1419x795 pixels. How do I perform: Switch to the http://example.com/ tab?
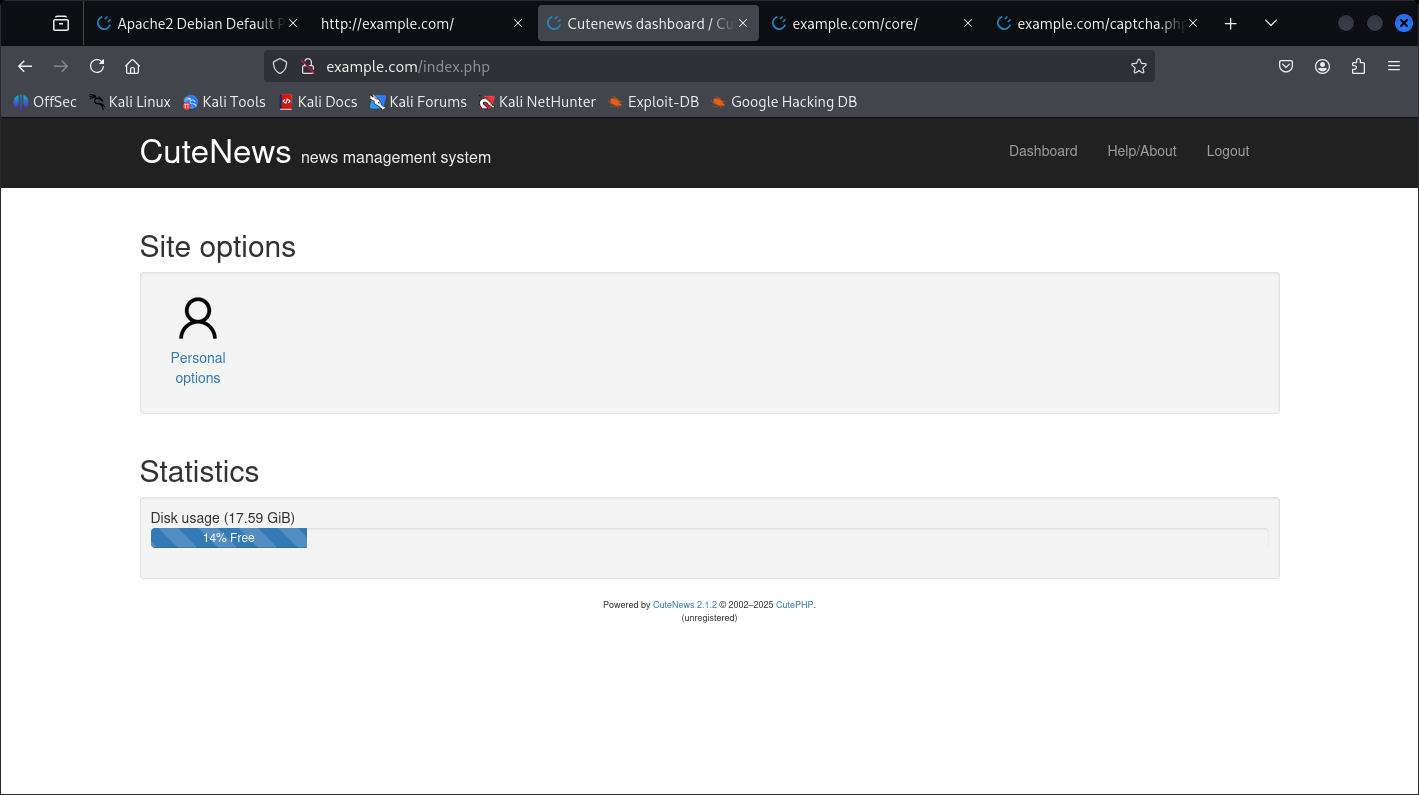point(423,23)
